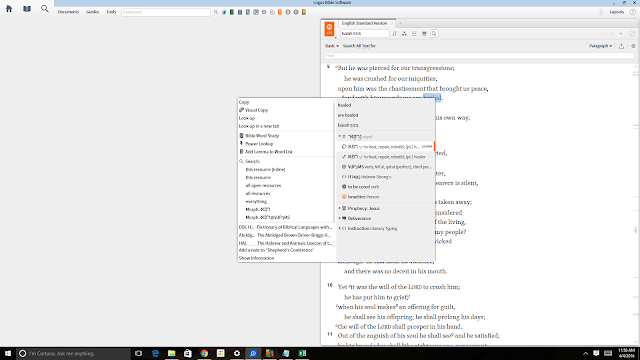
Task: Open Hebrew and Aramaic Lexicon entry
Action: pyautogui.click(x=286, y=243)
